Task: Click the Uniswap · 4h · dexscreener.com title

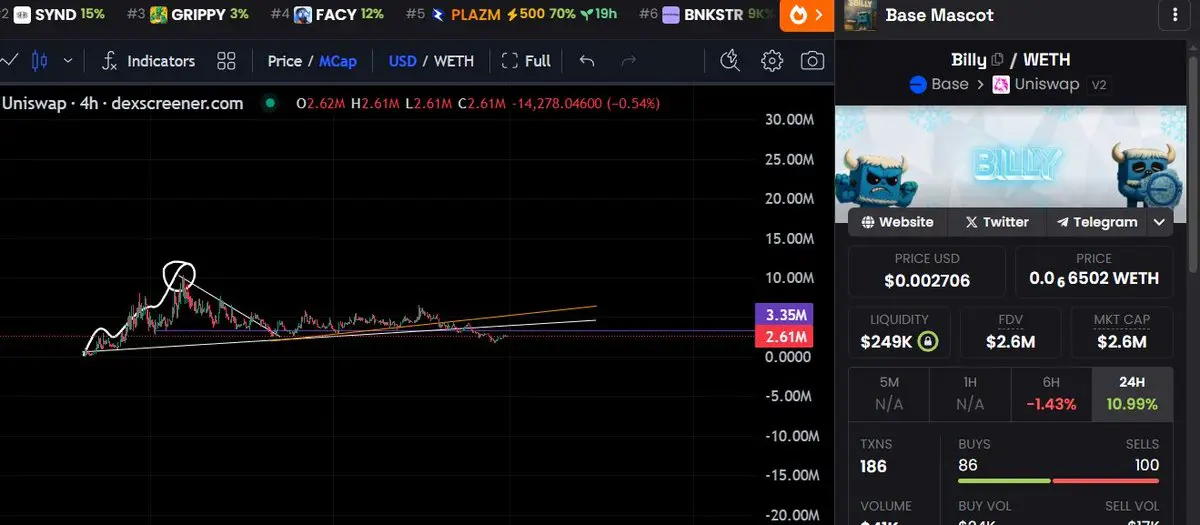Action: coord(123,103)
